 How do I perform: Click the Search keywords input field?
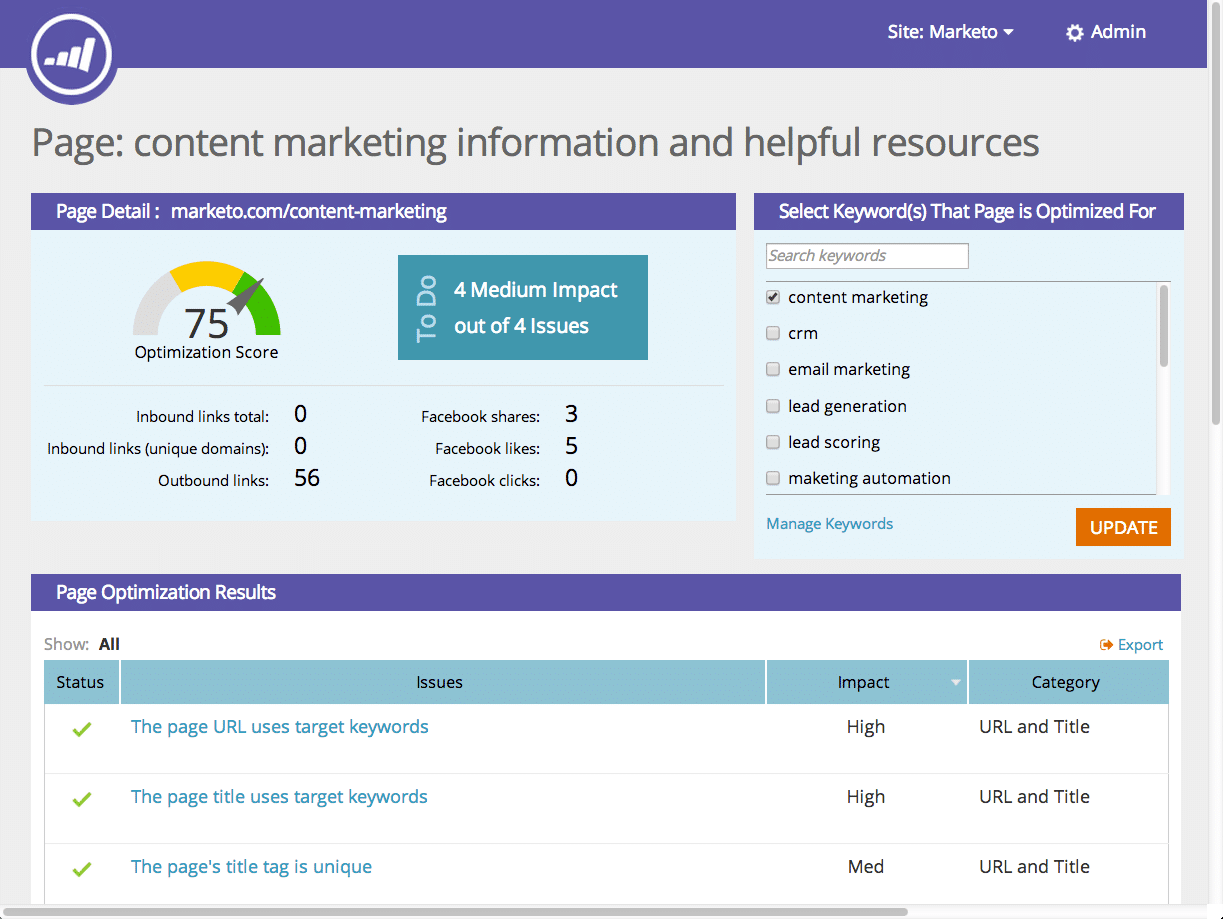866,256
